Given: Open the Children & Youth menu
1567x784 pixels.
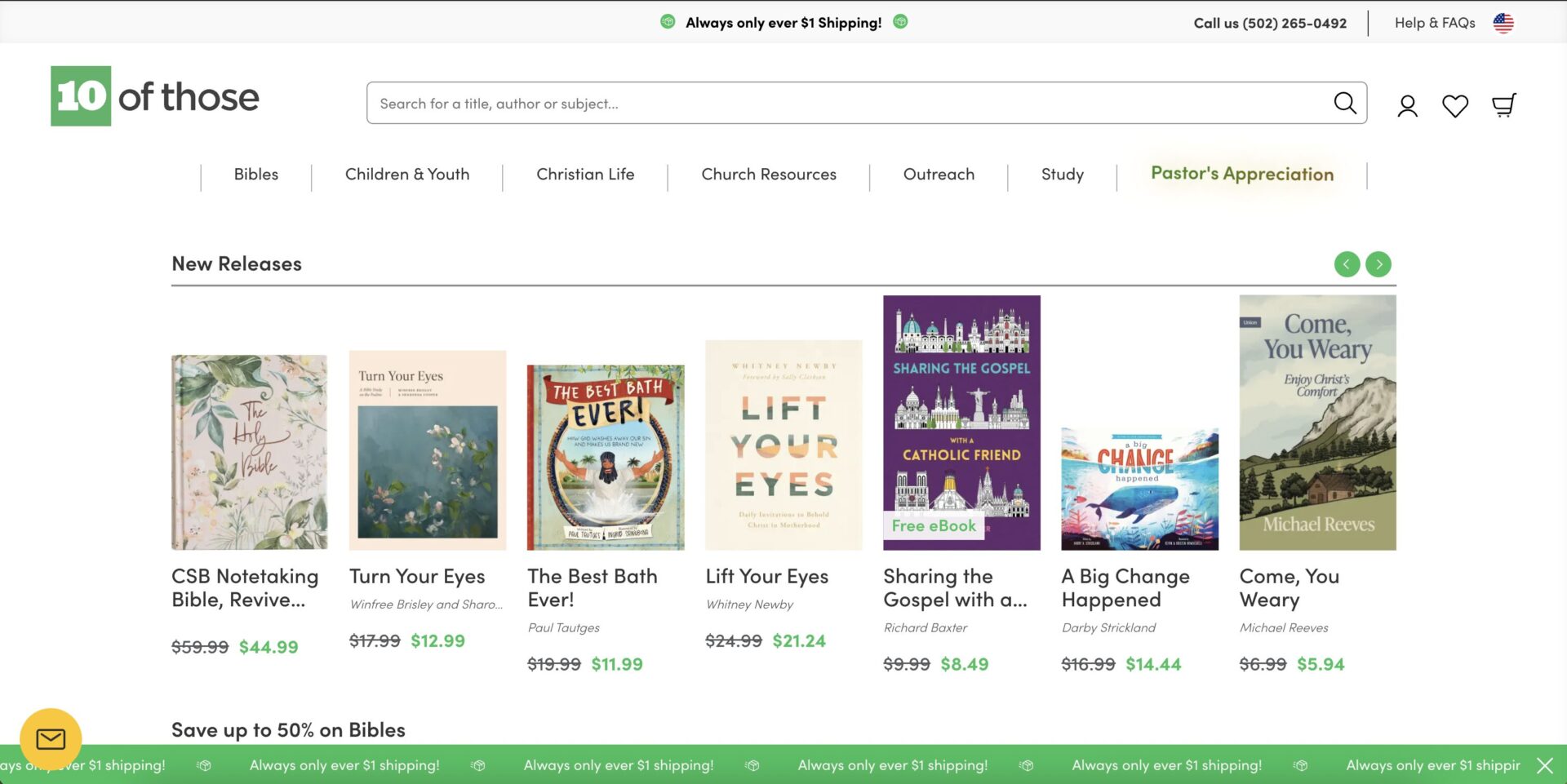Looking at the screenshot, I should click(406, 175).
